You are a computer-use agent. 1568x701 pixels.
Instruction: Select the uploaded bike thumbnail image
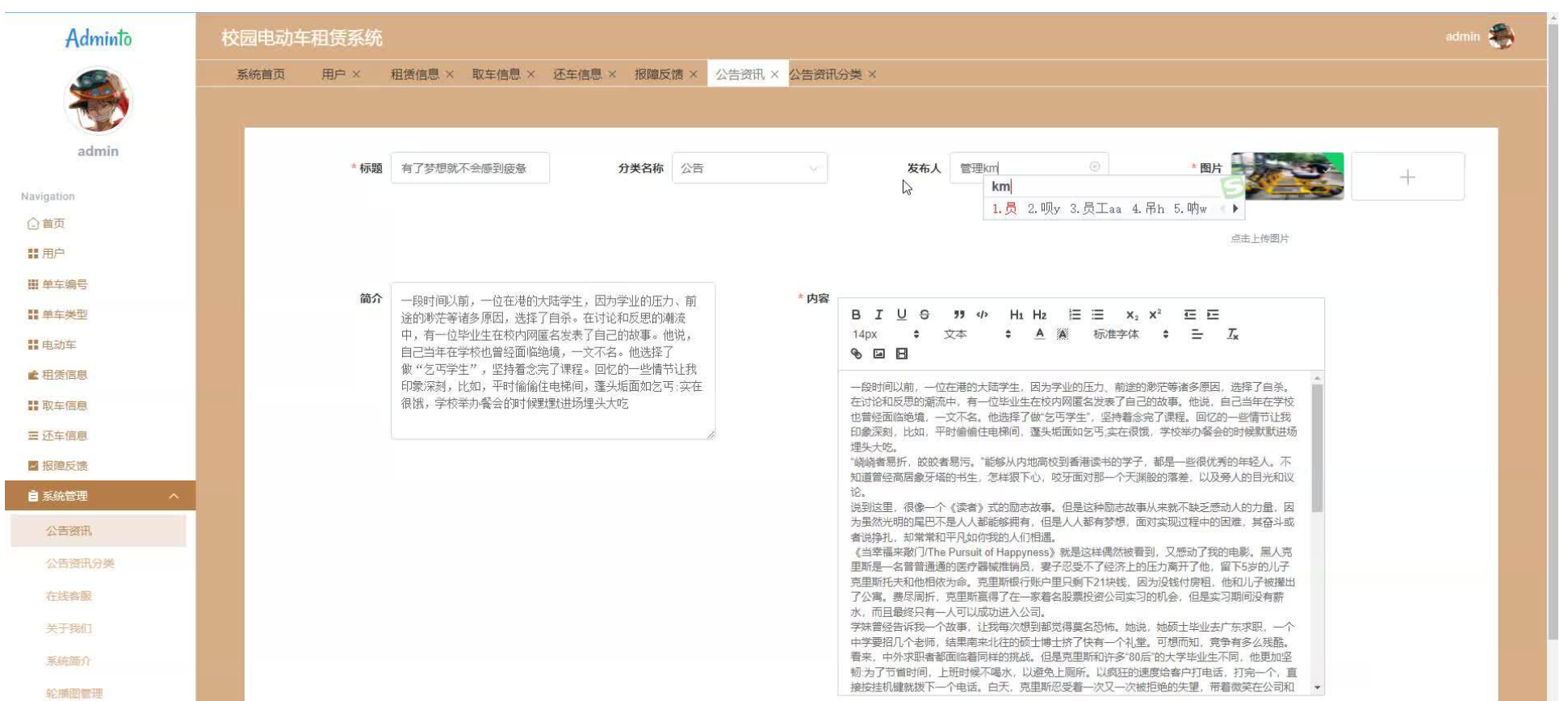[1287, 176]
